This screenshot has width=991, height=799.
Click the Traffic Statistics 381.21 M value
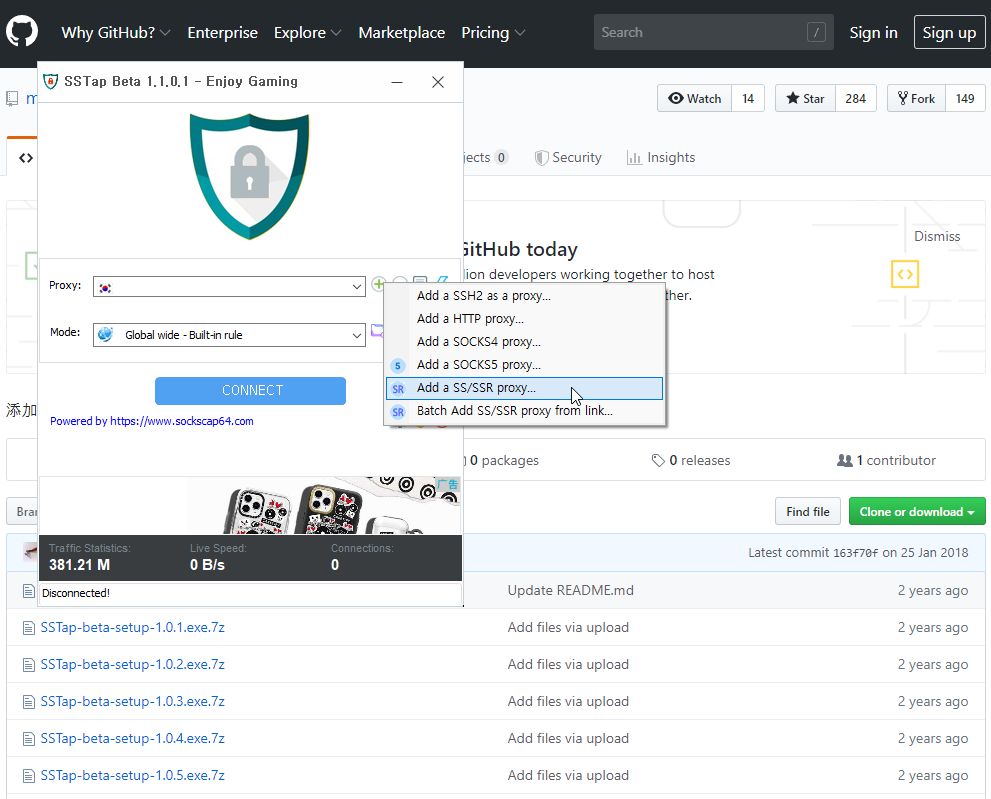pos(80,565)
